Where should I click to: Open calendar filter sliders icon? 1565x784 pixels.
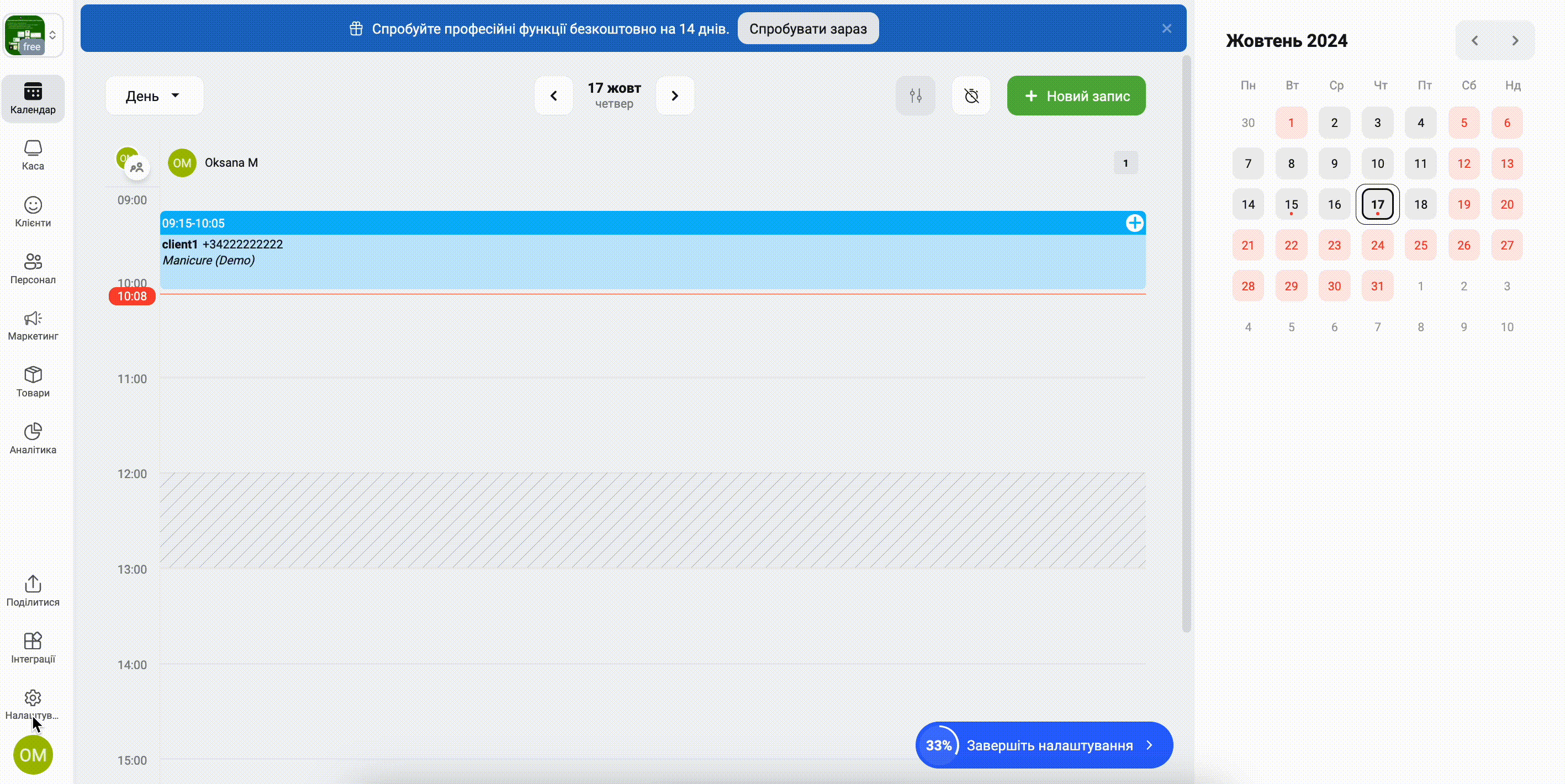(x=915, y=96)
